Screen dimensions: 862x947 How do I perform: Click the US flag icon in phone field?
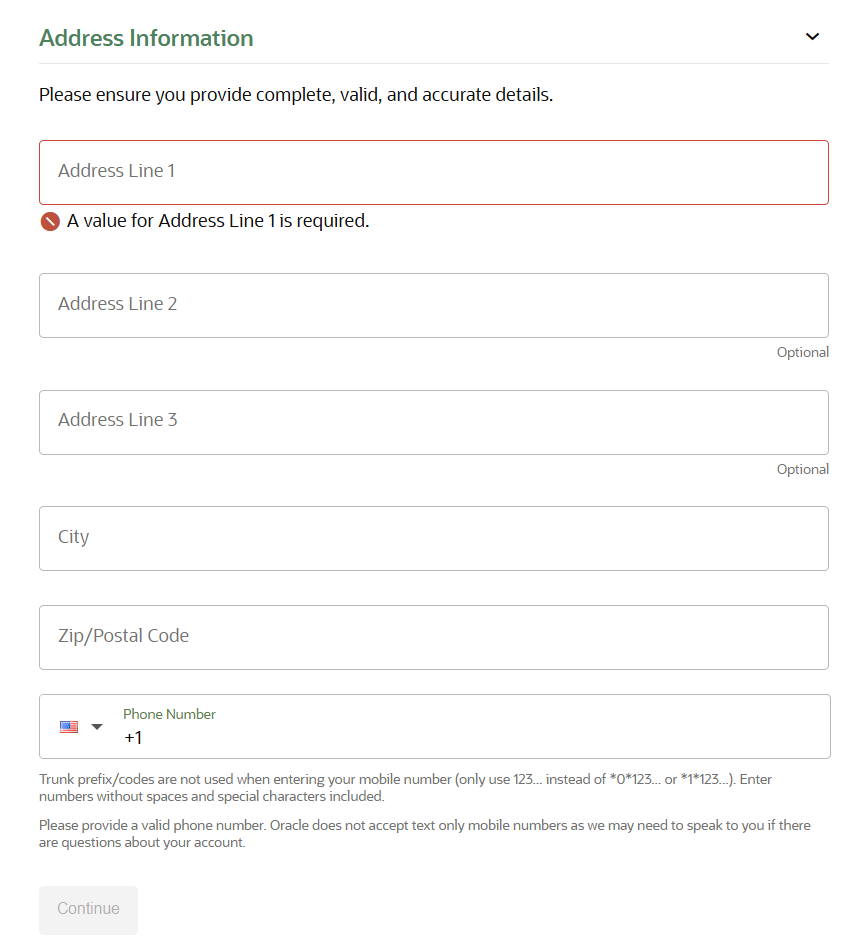[x=66, y=726]
